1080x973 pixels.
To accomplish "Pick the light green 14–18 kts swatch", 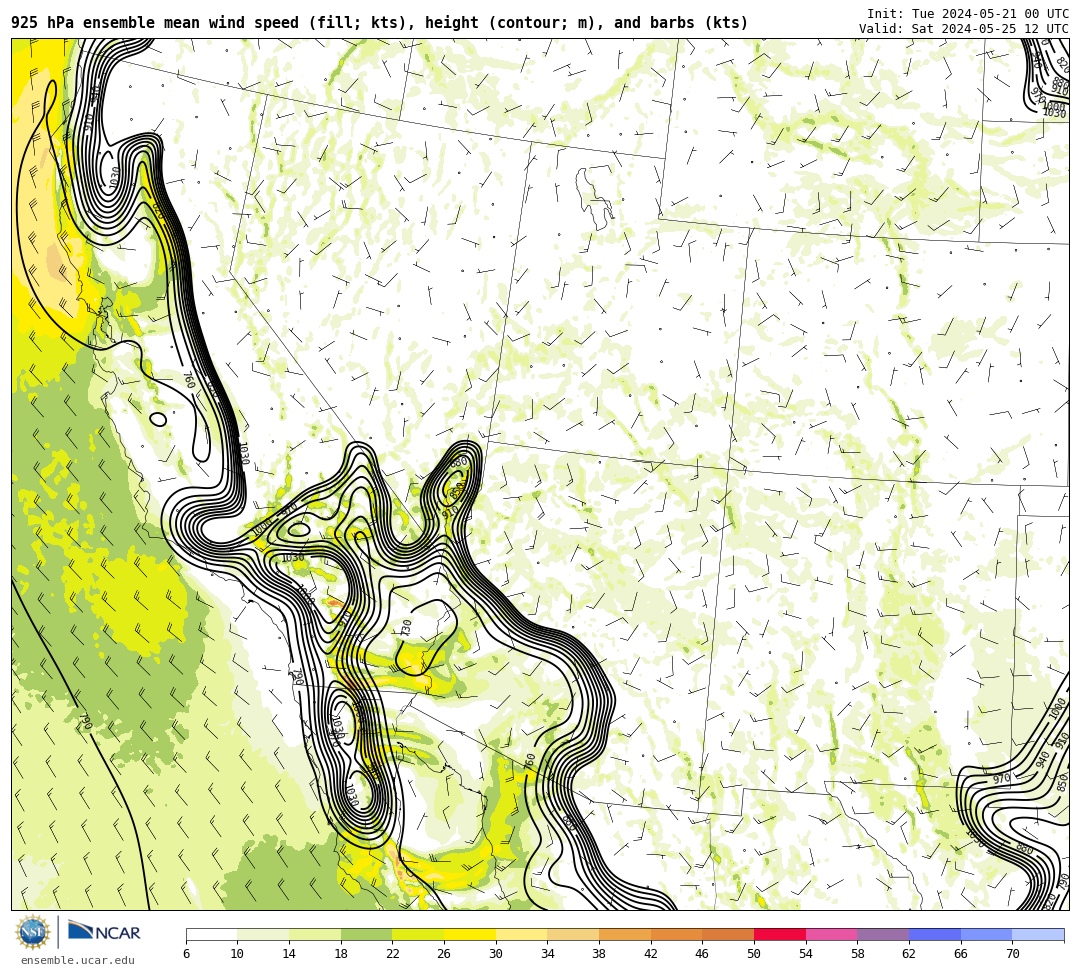I will (315, 934).
